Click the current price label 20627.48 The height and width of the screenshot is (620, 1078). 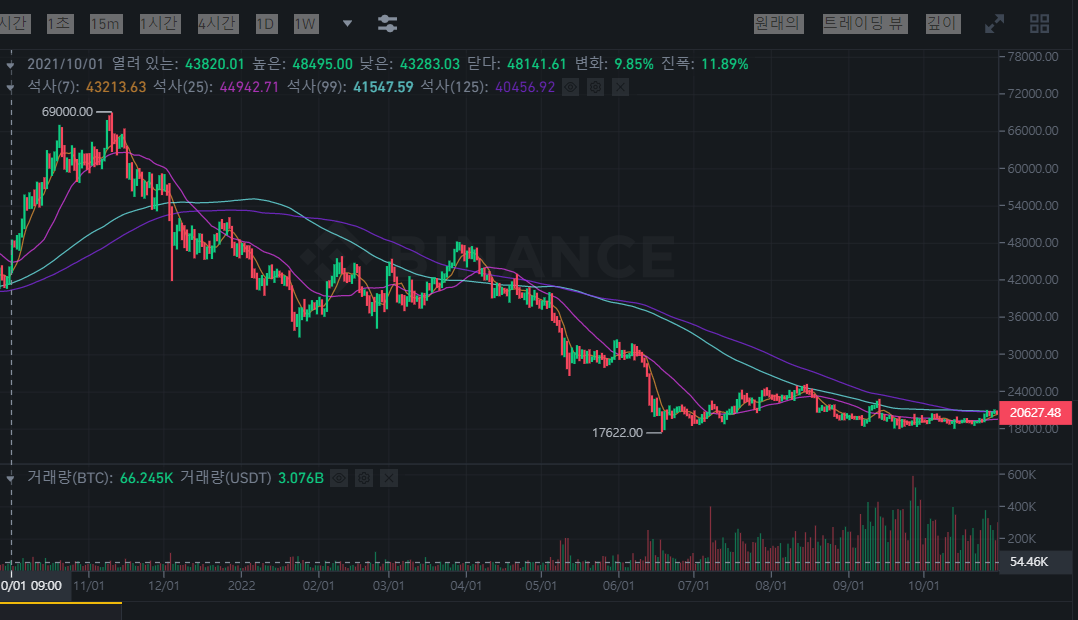pos(1035,412)
